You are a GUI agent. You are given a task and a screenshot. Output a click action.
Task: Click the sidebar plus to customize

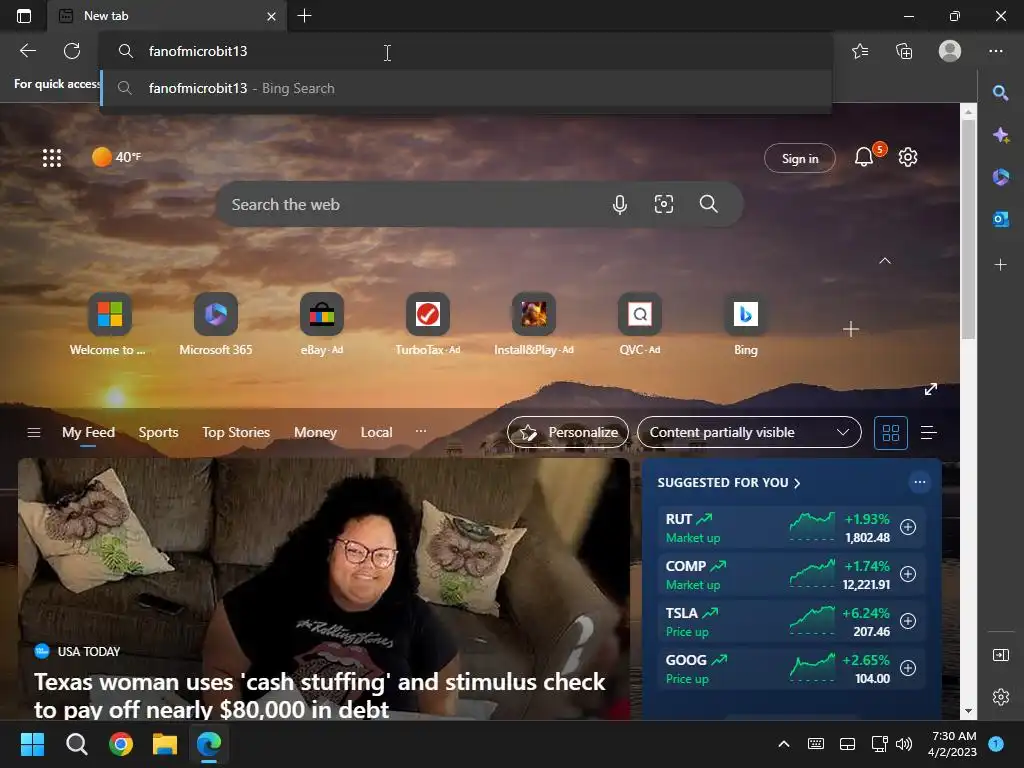pyautogui.click(x=1000, y=264)
